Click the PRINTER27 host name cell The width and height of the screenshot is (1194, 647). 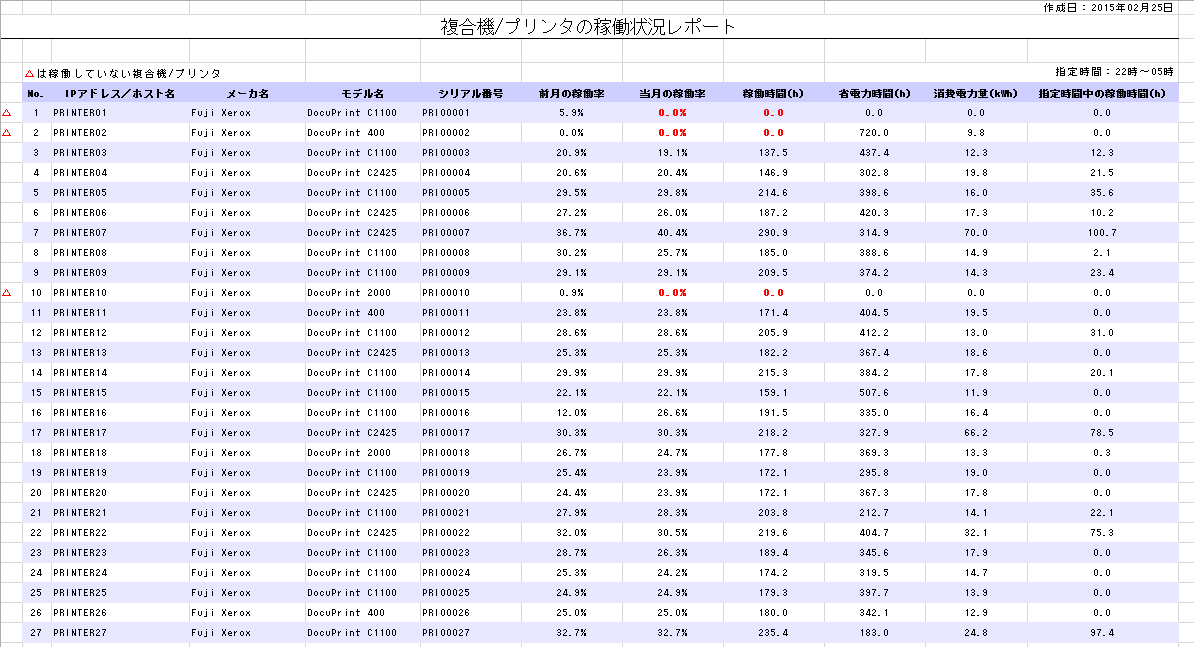[80, 633]
